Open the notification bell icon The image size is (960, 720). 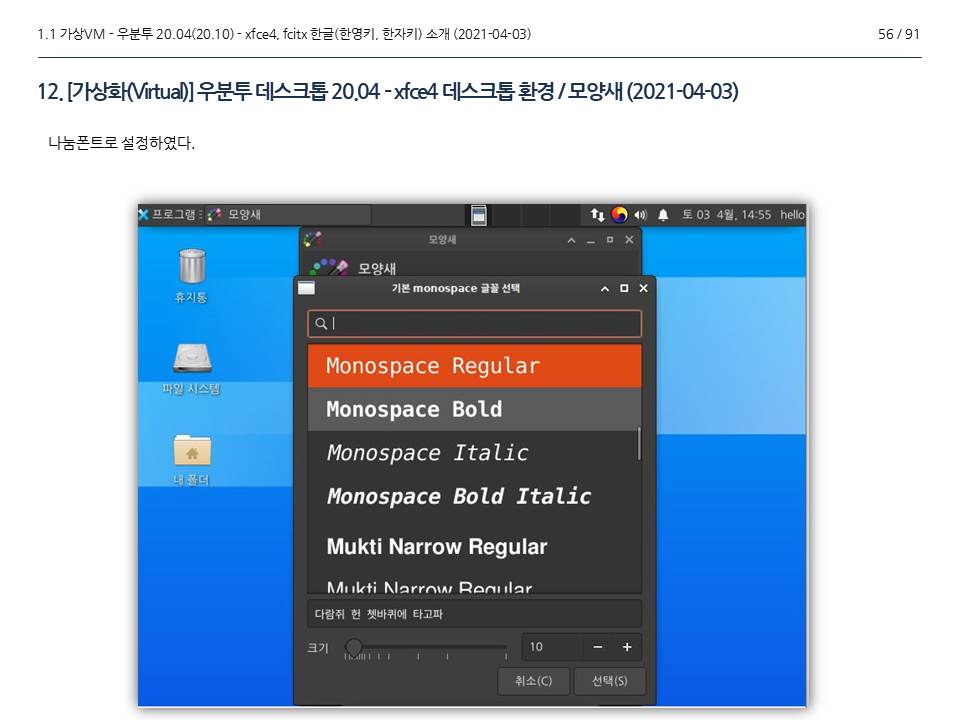pyautogui.click(x=663, y=215)
